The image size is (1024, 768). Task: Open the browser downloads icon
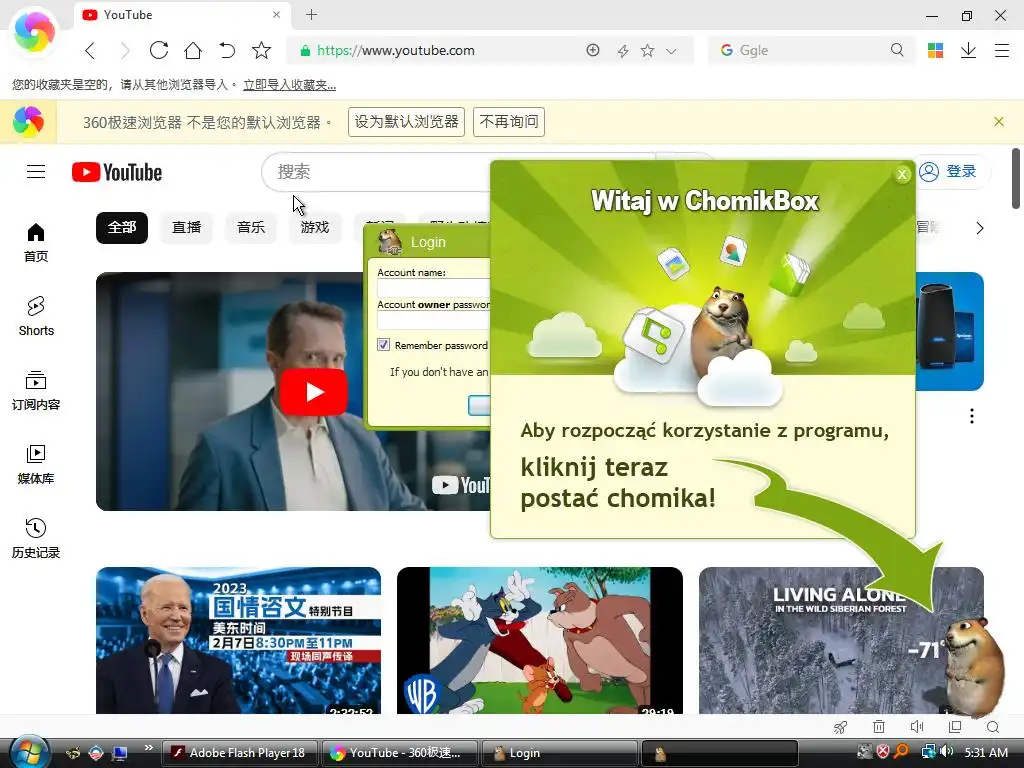tap(968, 50)
